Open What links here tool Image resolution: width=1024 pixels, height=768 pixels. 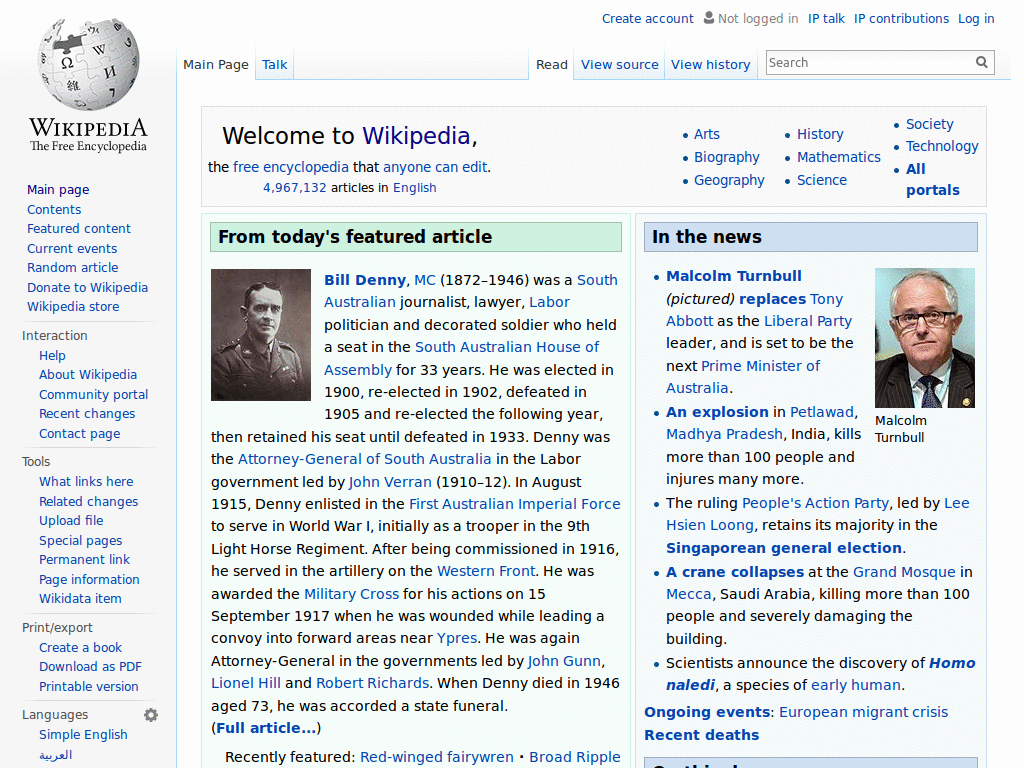click(x=86, y=481)
